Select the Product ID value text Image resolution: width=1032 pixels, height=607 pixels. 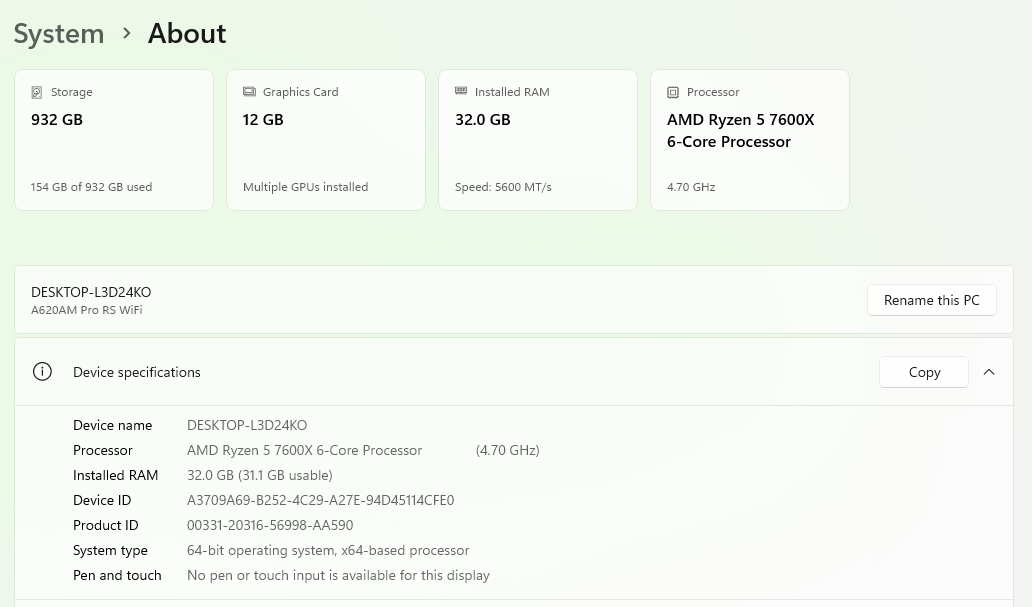270,525
